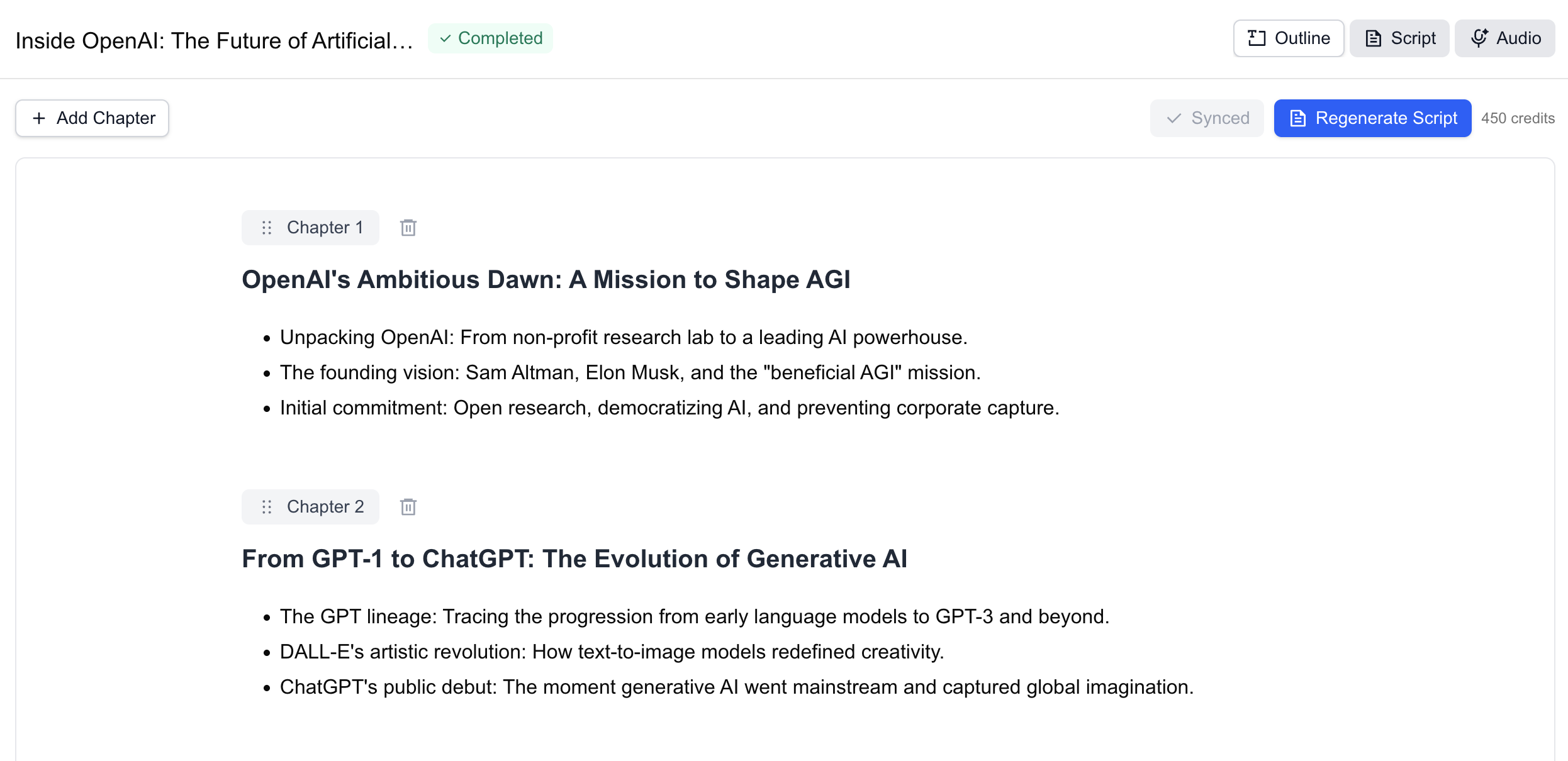Go to the Audio tab

click(x=1505, y=38)
